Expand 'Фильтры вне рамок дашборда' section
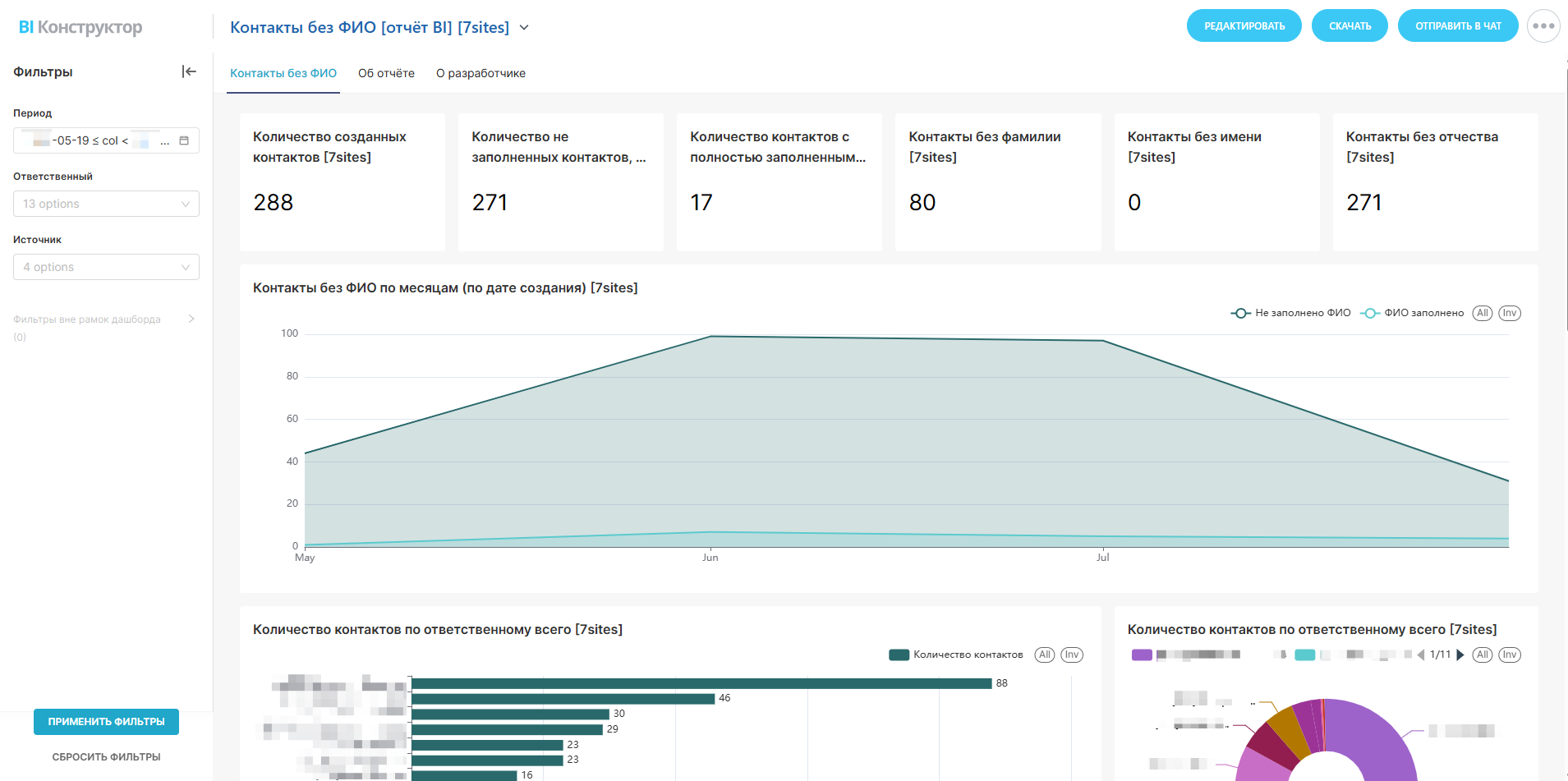 tap(191, 319)
